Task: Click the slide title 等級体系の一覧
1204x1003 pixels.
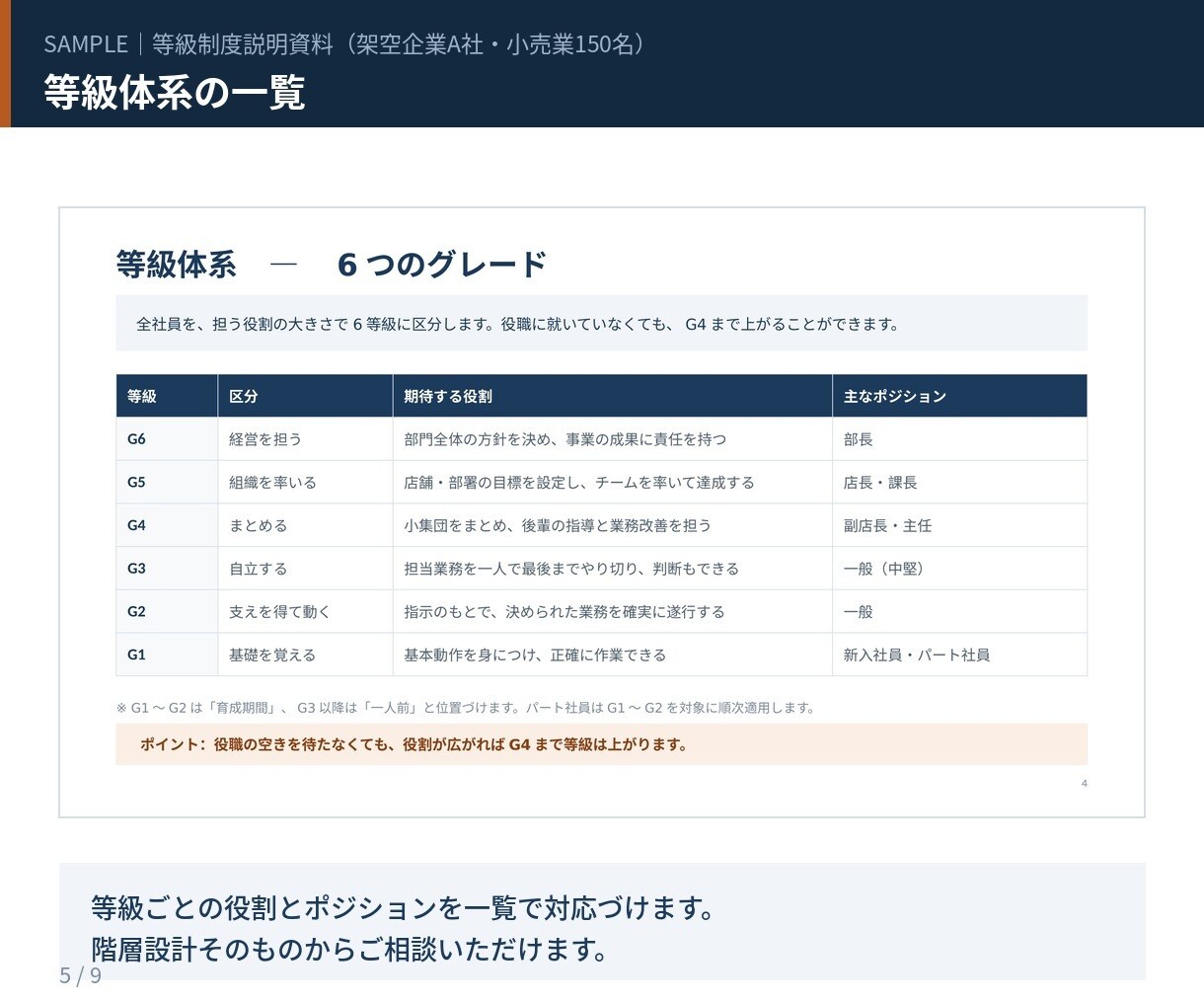Action: [175, 92]
